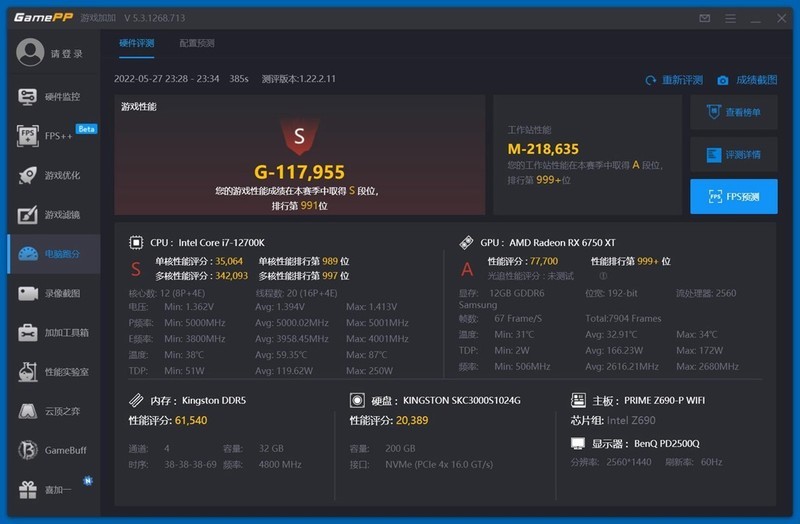The width and height of the screenshot is (800, 524).
Task: Click the GPU card icon
Action: point(466,242)
